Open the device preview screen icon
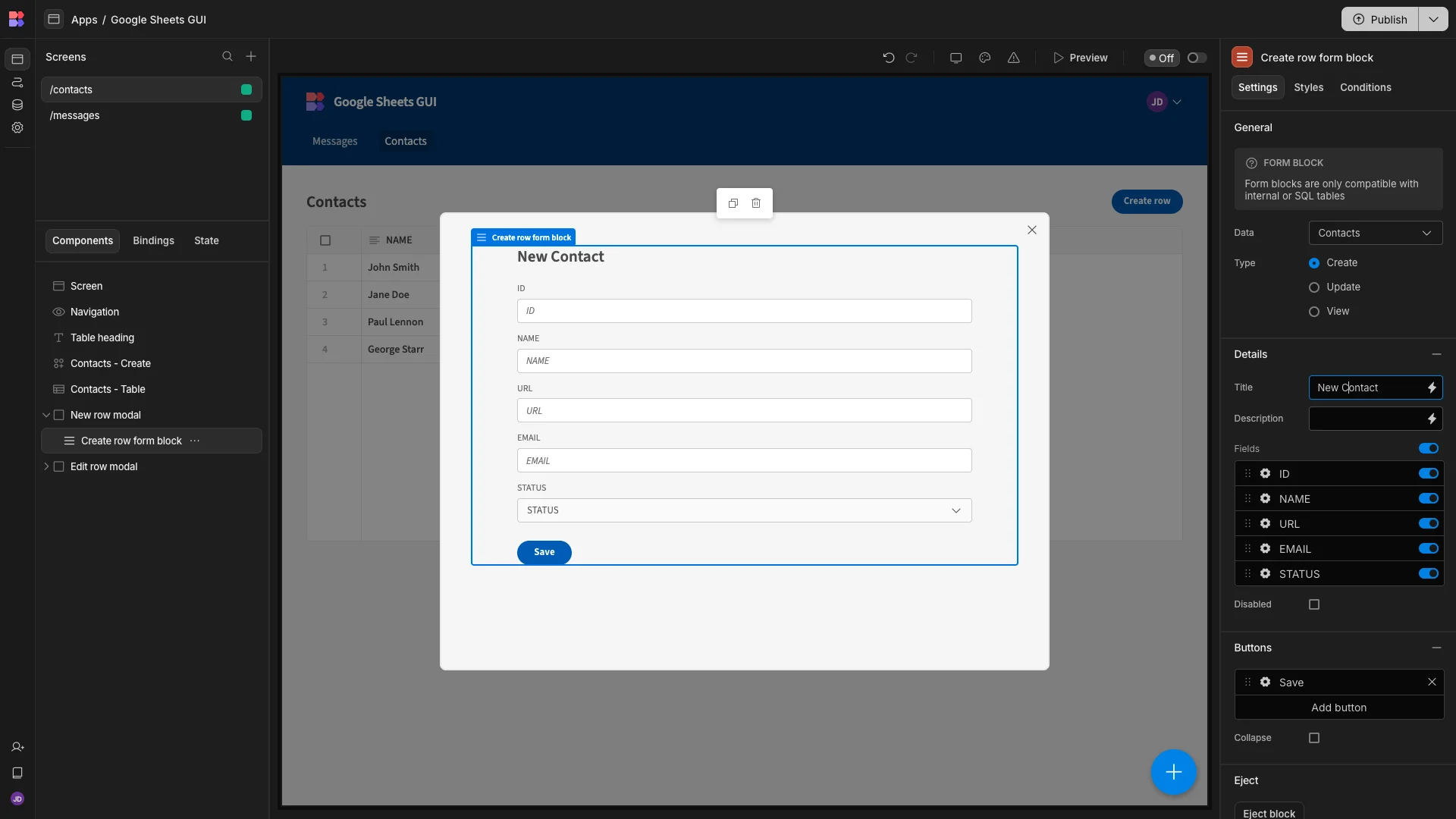 [955, 58]
